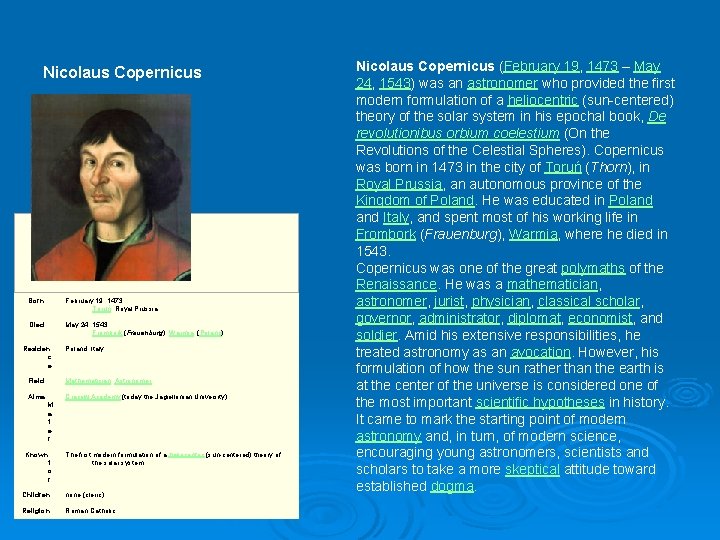Select the 'Field' label in the infobox
Image resolution: width=720 pixels, height=540 pixels.
tap(36, 381)
